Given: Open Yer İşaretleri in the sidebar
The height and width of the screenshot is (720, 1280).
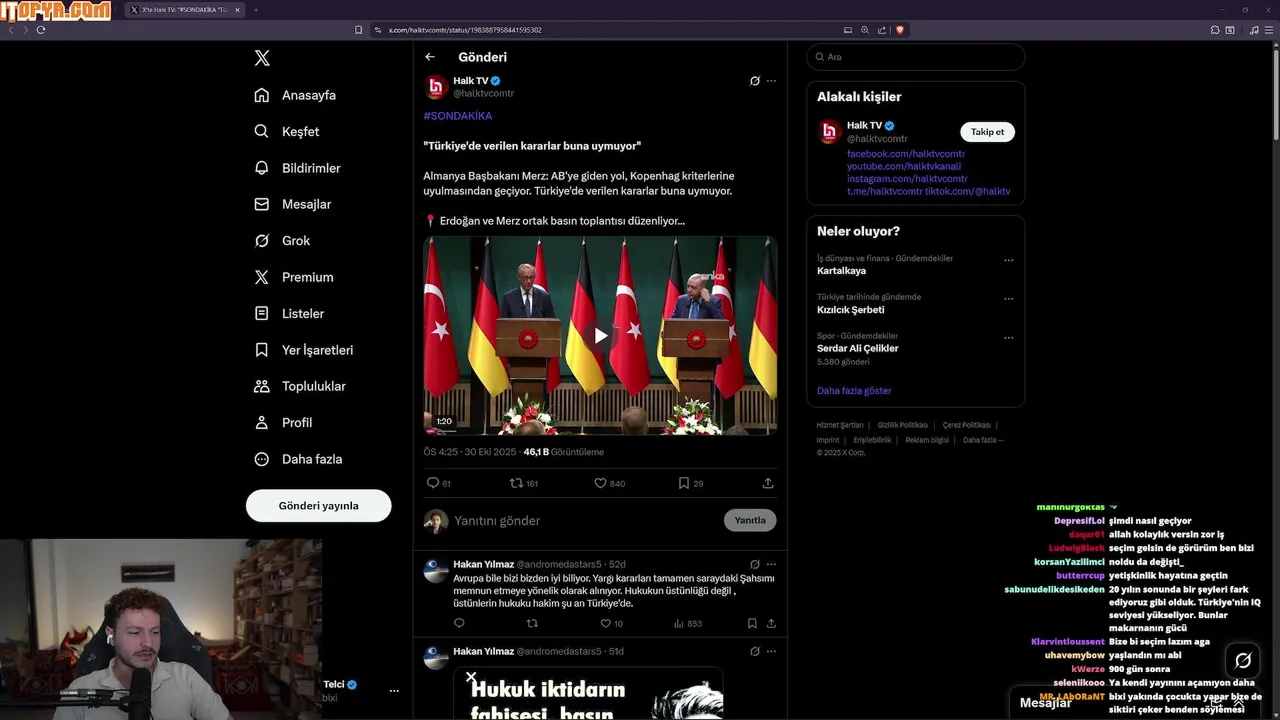Looking at the screenshot, I should click(304, 350).
